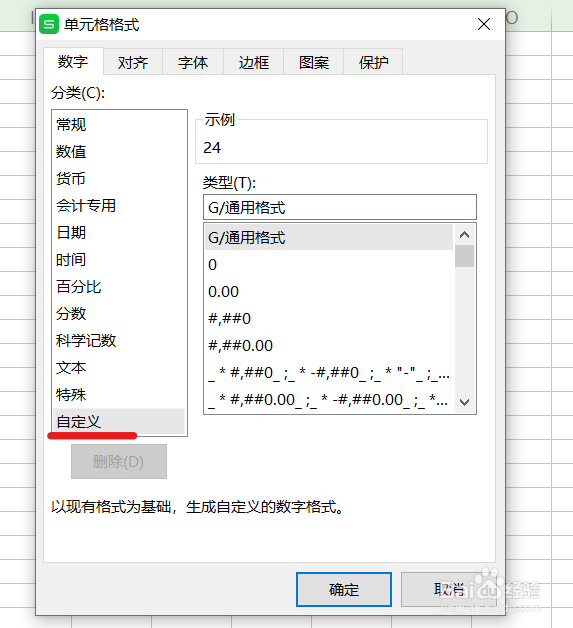The height and width of the screenshot is (628, 573).
Task: Switch to the 数字 tab
Action: coord(73,62)
